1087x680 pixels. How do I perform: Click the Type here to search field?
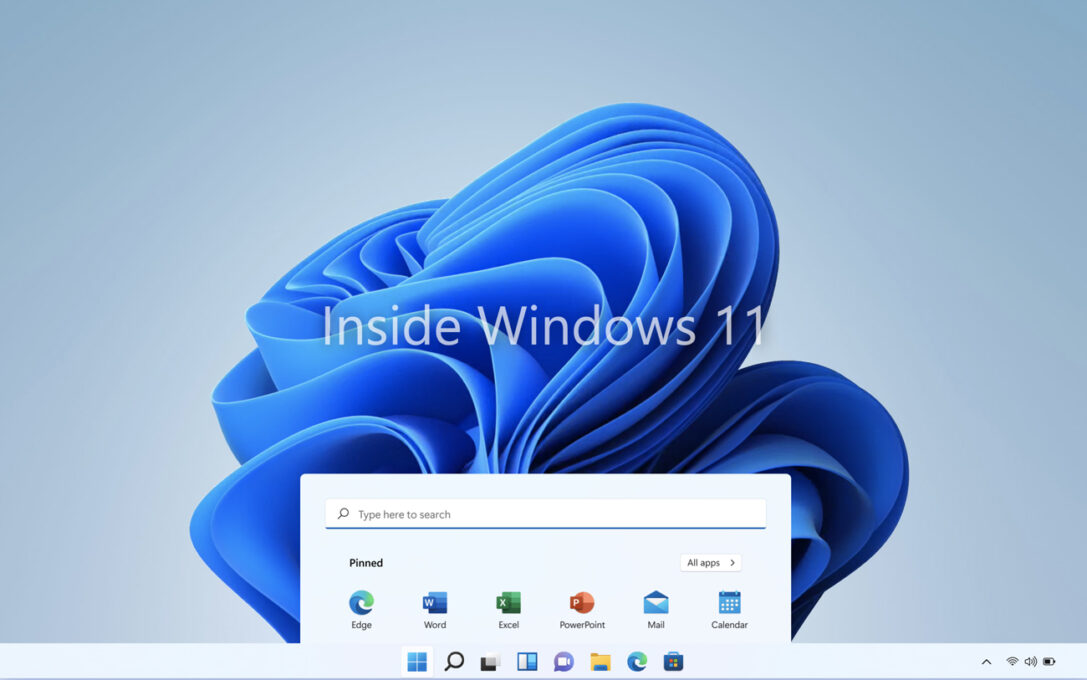[545, 514]
